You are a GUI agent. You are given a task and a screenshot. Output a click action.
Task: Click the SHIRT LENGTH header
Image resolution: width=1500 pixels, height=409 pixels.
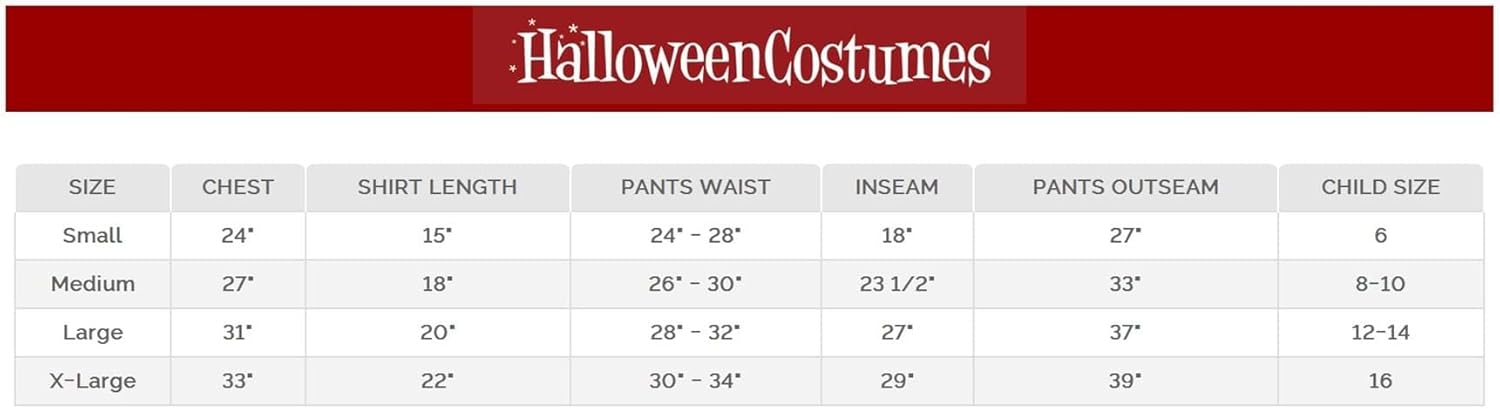(x=437, y=187)
